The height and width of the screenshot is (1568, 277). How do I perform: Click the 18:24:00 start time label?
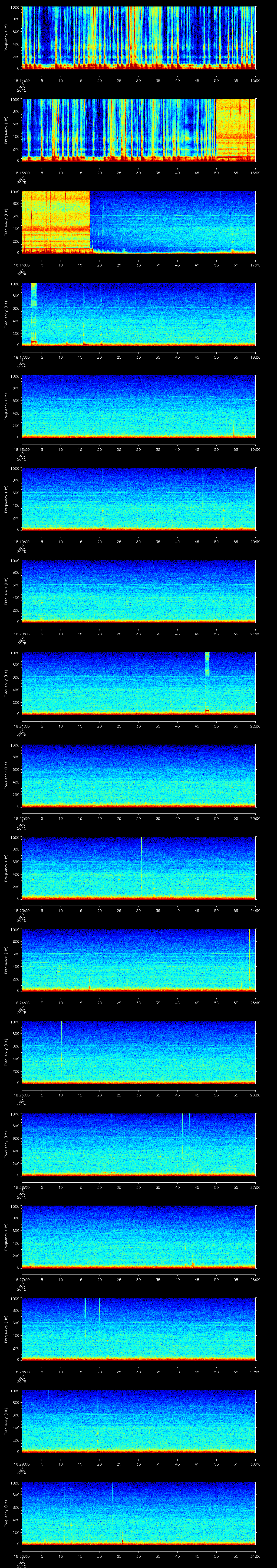pos(21,1003)
